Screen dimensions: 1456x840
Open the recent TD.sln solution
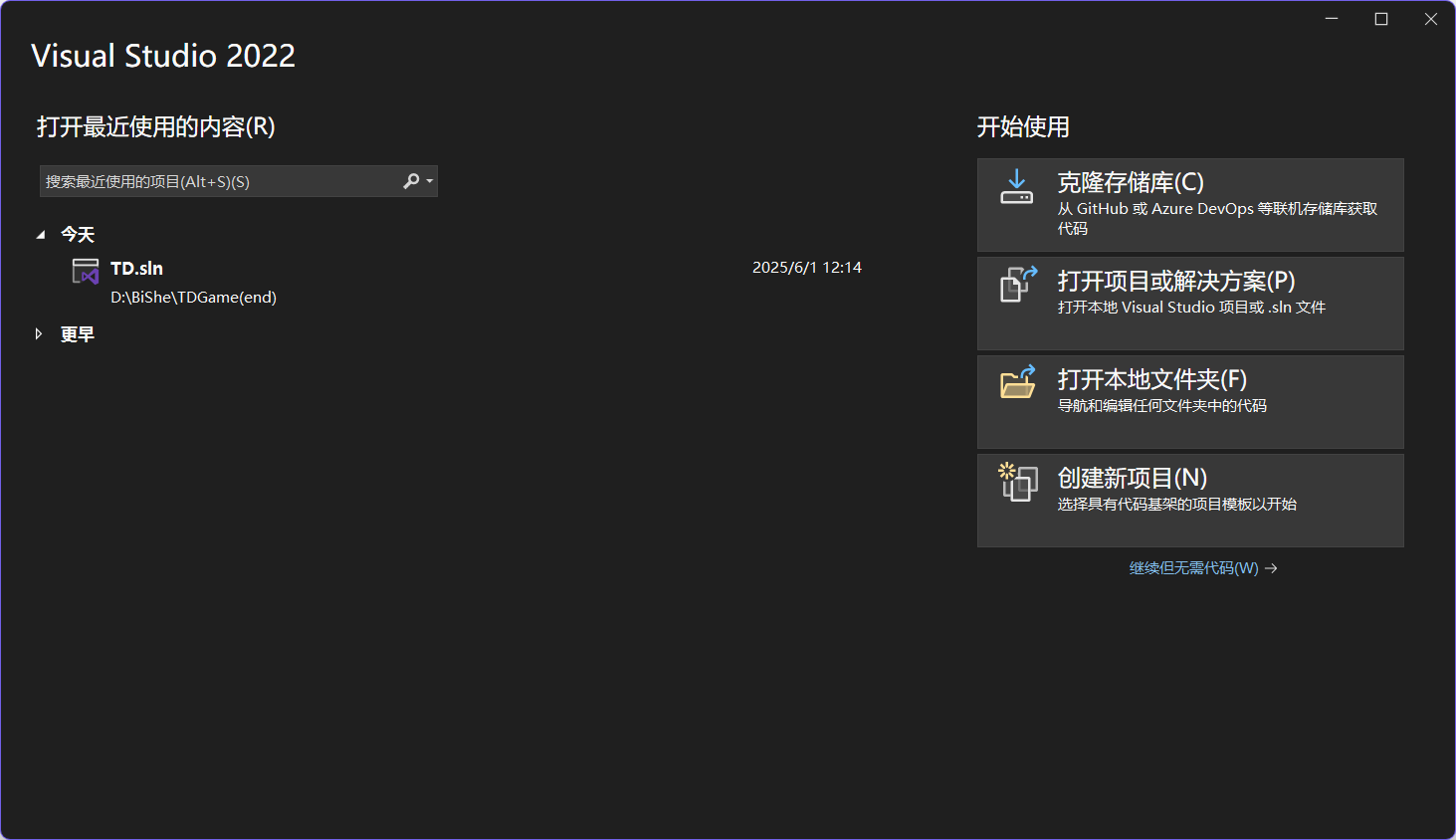[x=136, y=269]
